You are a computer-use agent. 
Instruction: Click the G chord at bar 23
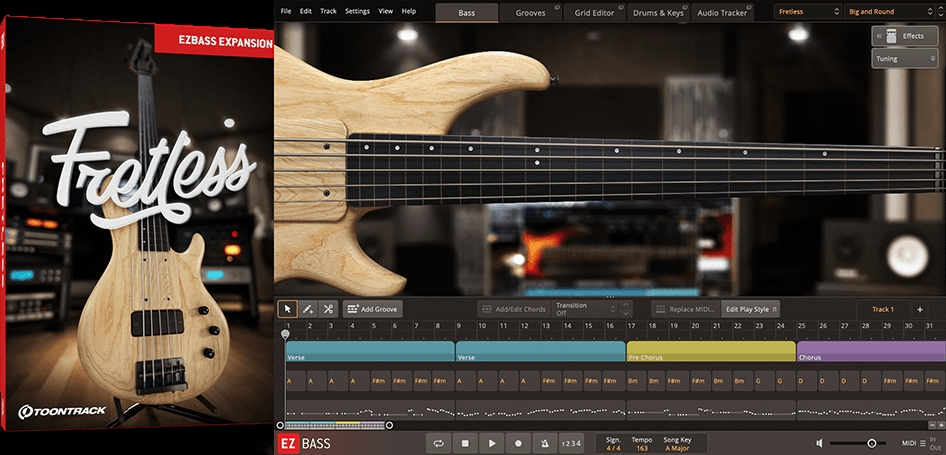pos(764,381)
